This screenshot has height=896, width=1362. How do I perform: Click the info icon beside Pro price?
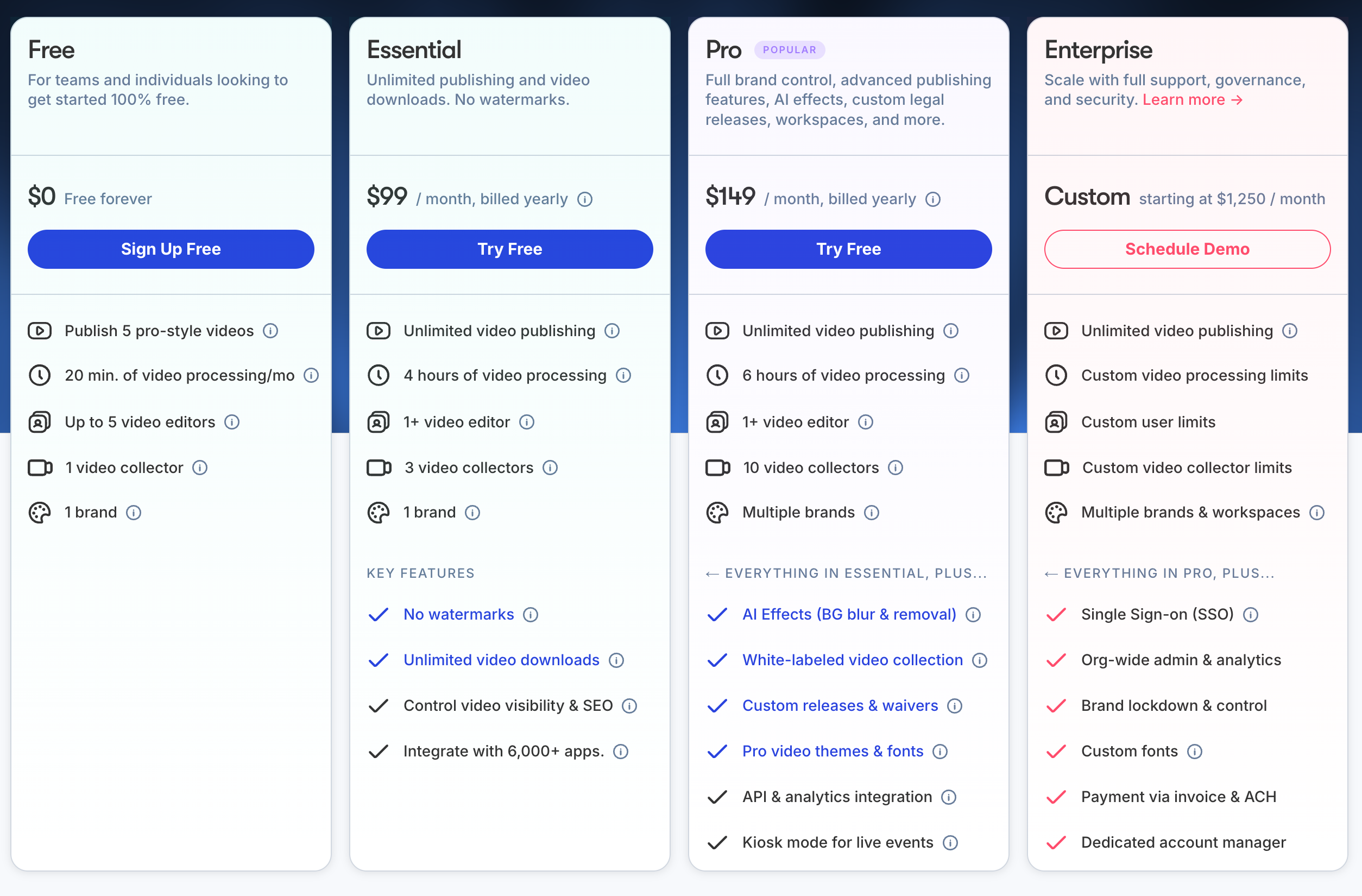(x=933, y=199)
